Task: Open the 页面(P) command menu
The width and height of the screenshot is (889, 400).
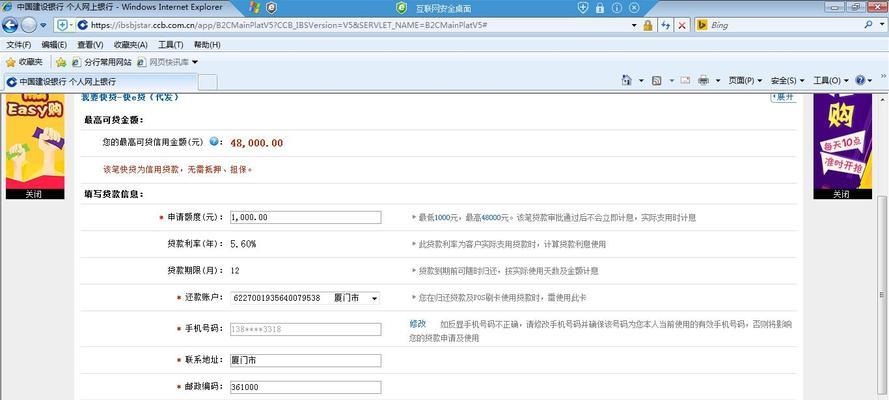Action: [745, 81]
